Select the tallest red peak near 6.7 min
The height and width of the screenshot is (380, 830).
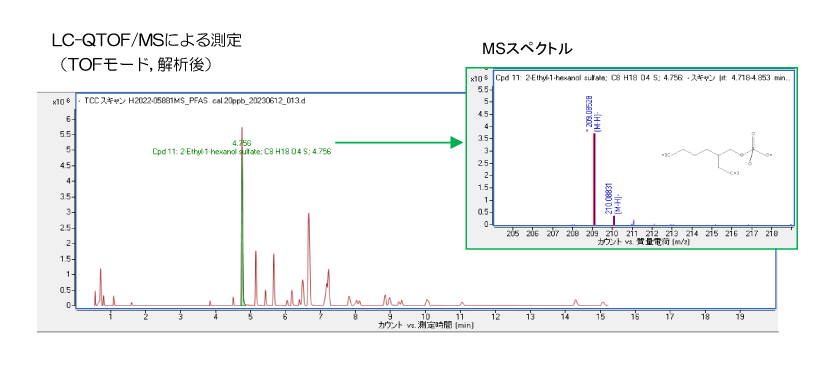(309, 259)
